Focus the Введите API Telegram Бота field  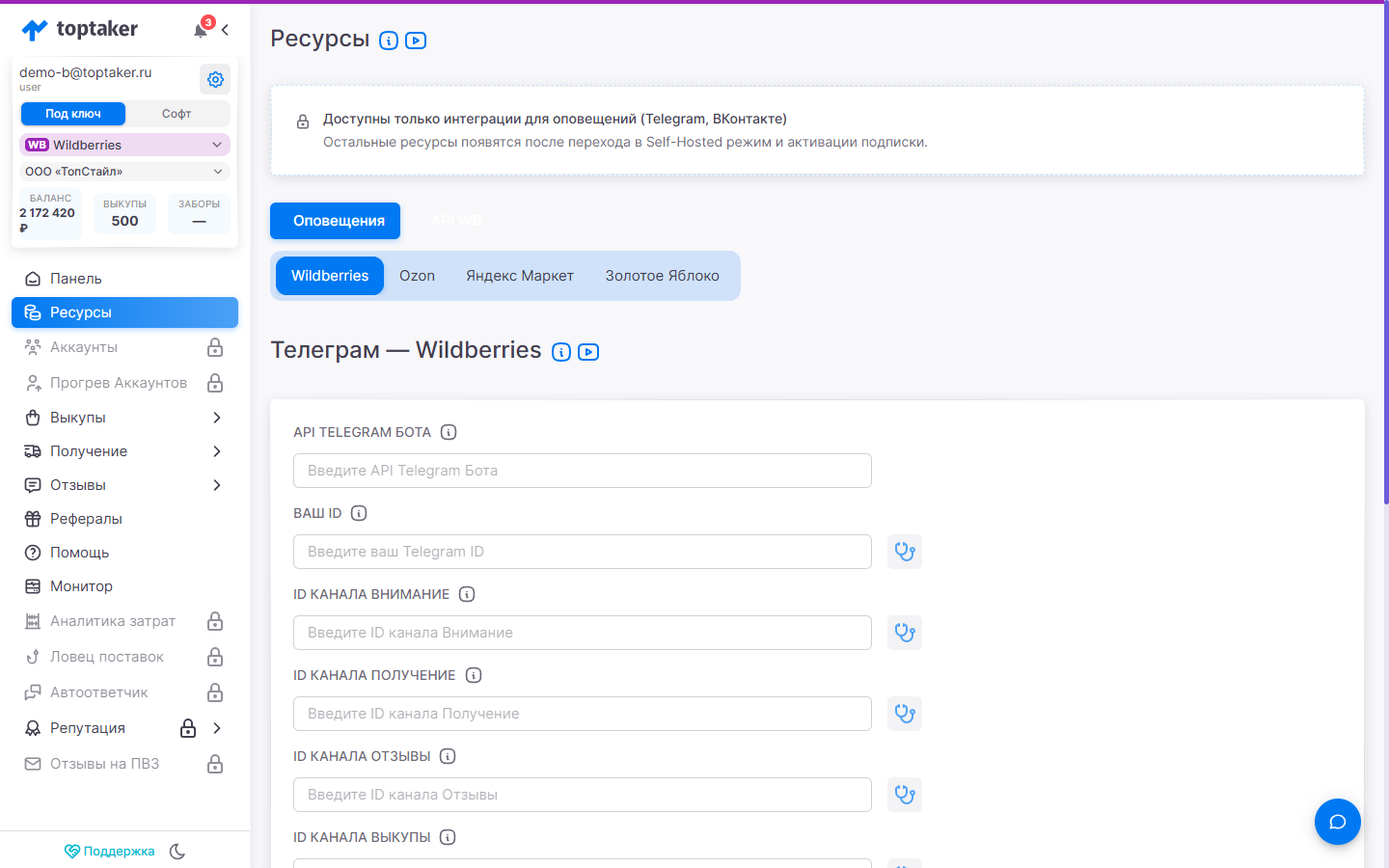coord(583,471)
